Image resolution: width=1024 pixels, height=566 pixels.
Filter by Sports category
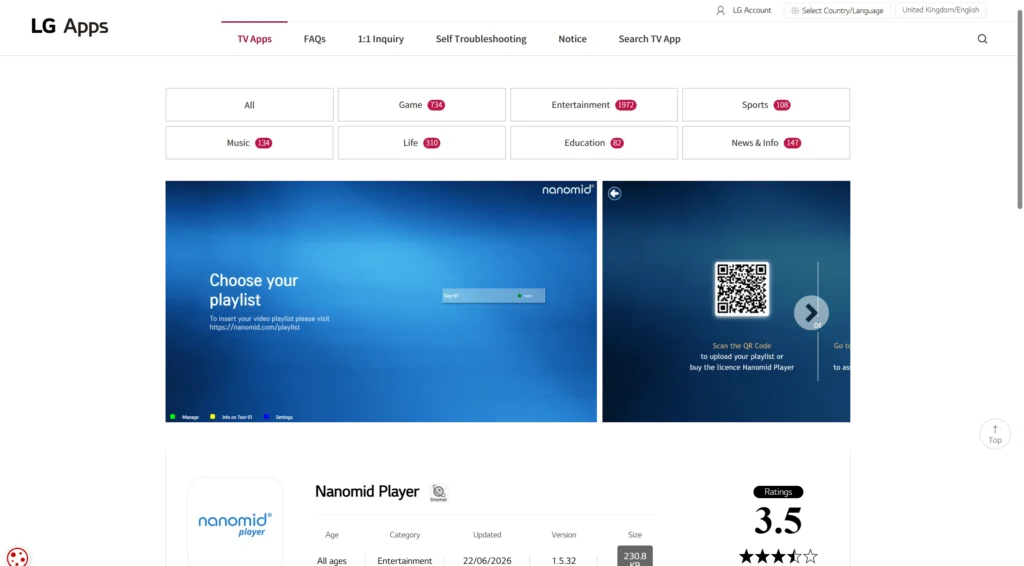766,104
